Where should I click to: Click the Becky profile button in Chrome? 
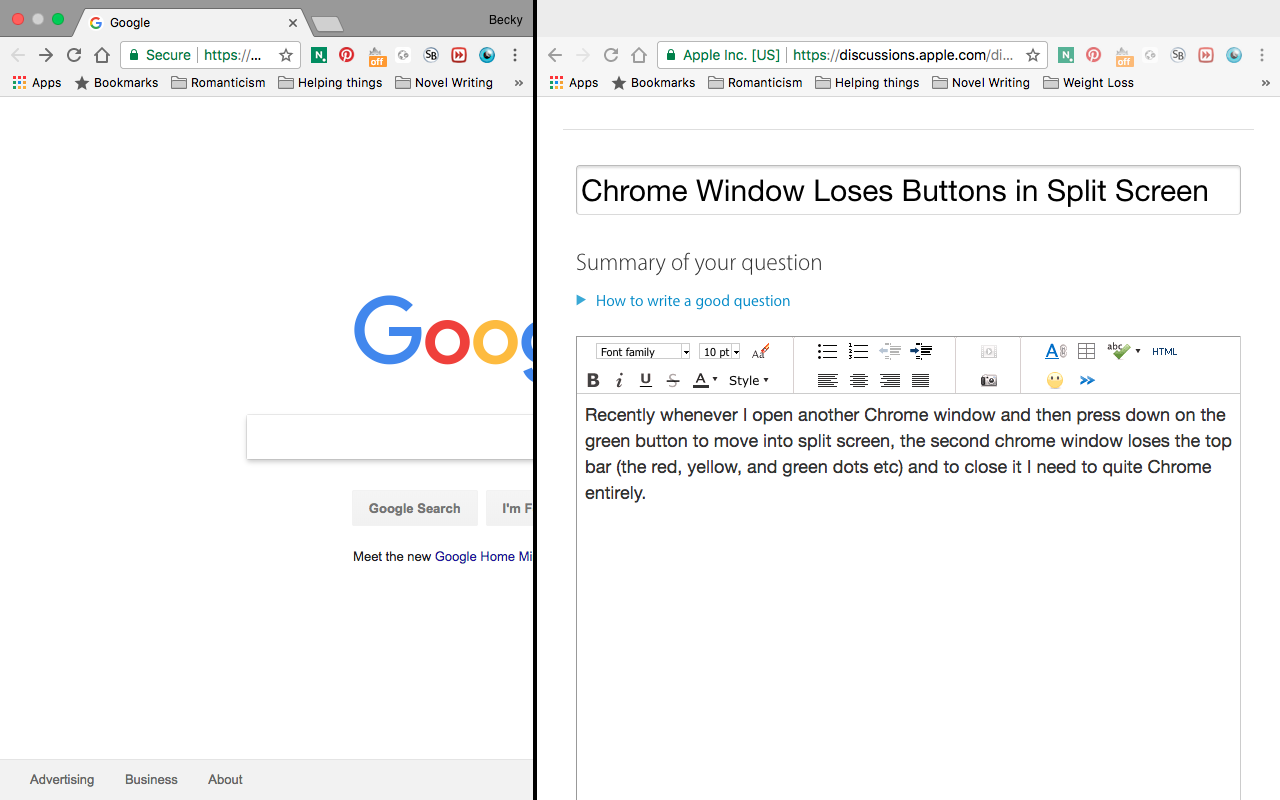(505, 20)
